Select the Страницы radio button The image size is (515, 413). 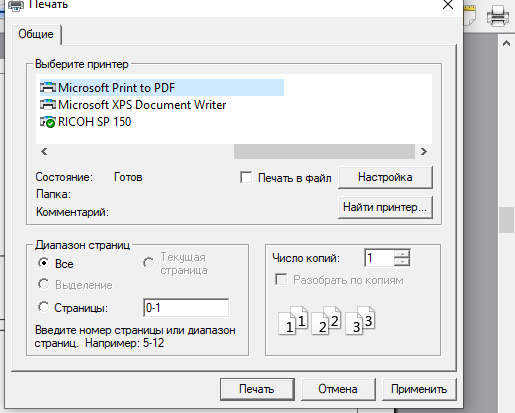tap(43, 307)
